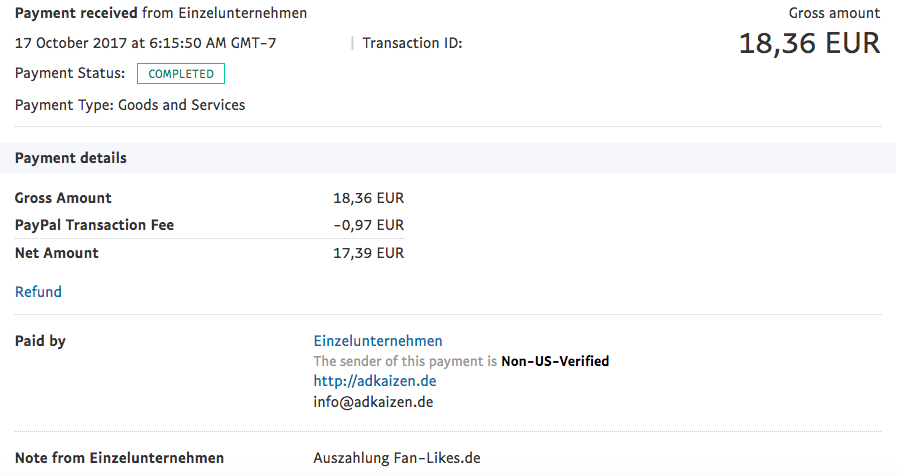Select the -0,97 EUR fee value
The width and height of the screenshot is (897, 476).
point(368,225)
